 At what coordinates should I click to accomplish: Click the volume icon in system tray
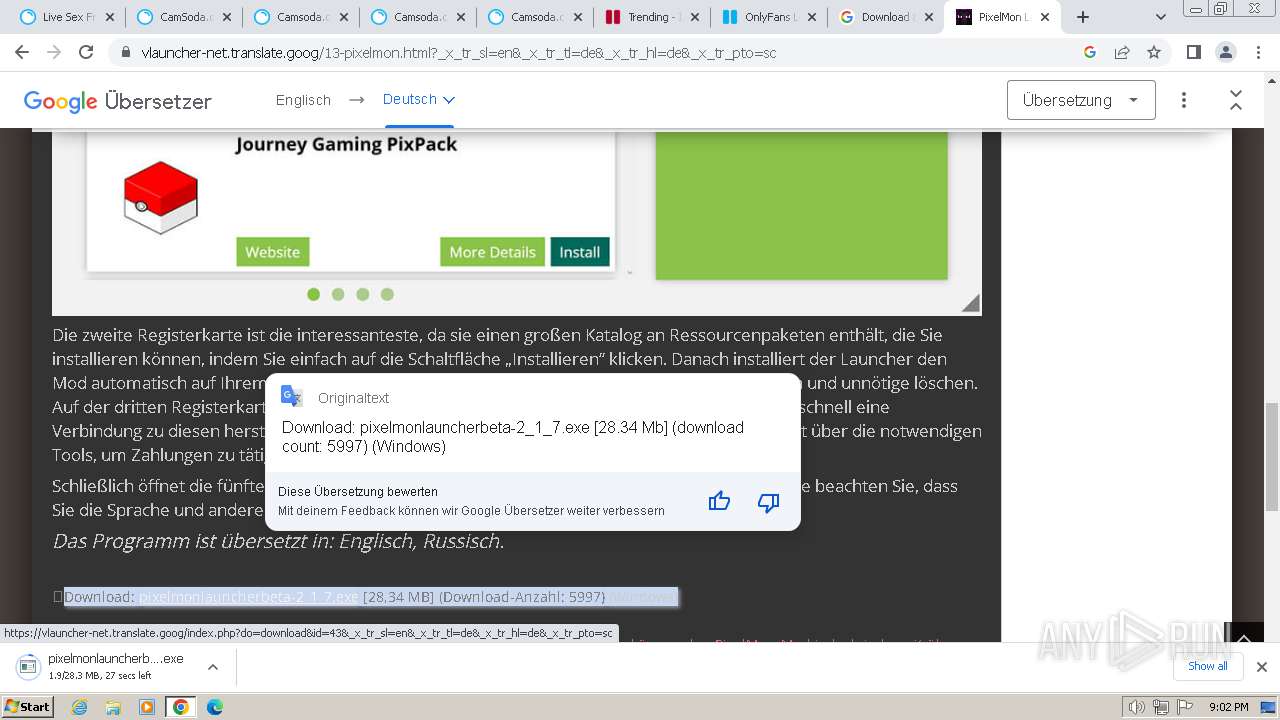click(1137, 707)
